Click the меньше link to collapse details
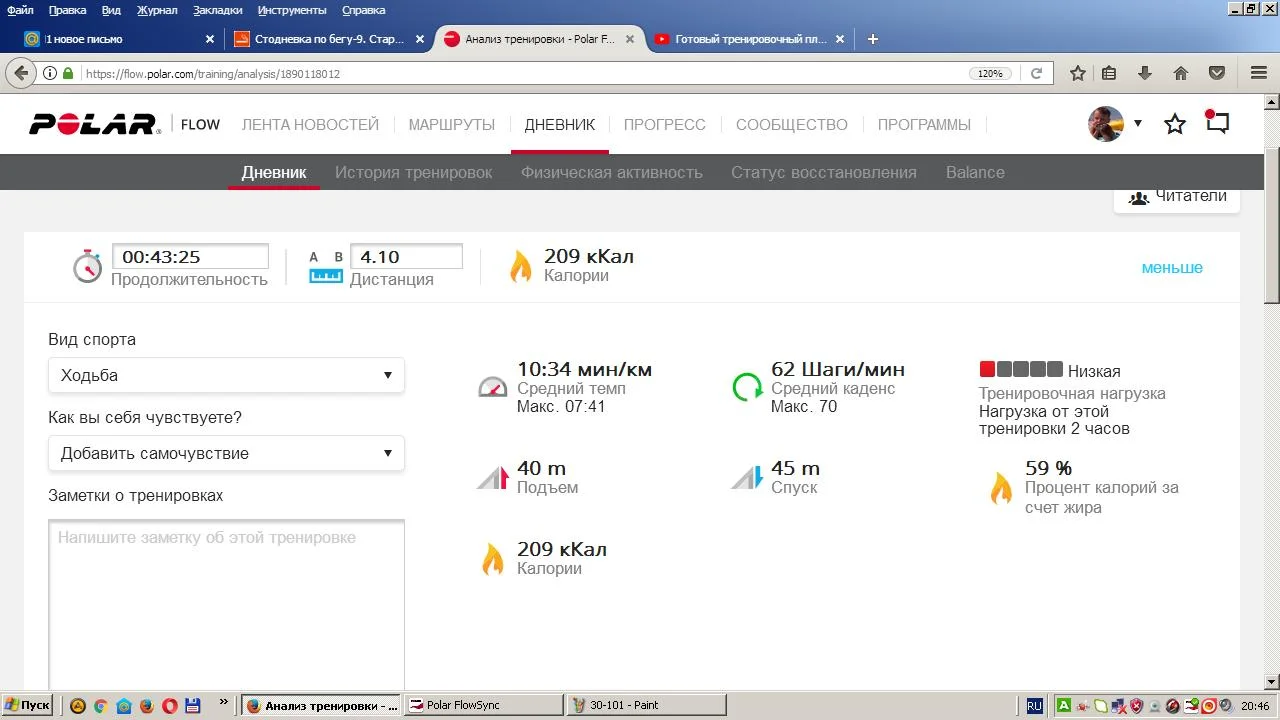This screenshot has height=720, width=1280. click(x=1172, y=268)
